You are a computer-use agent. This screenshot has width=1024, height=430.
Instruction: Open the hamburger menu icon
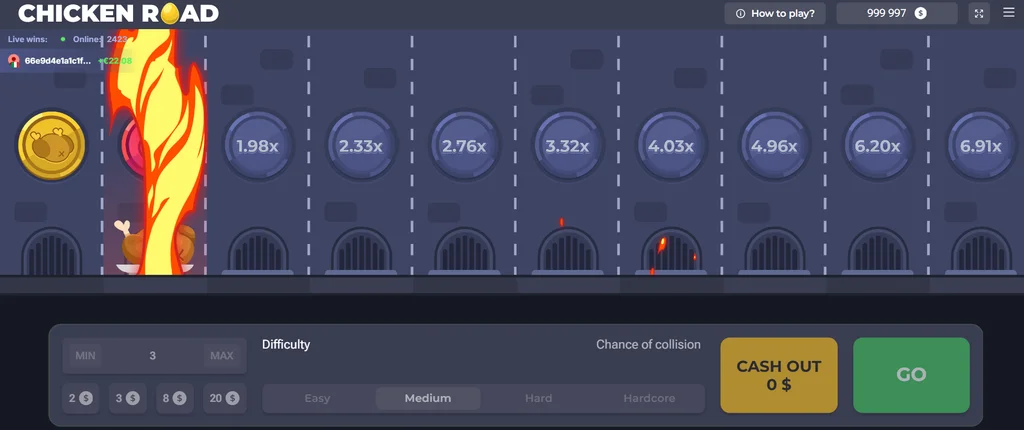tap(1009, 13)
